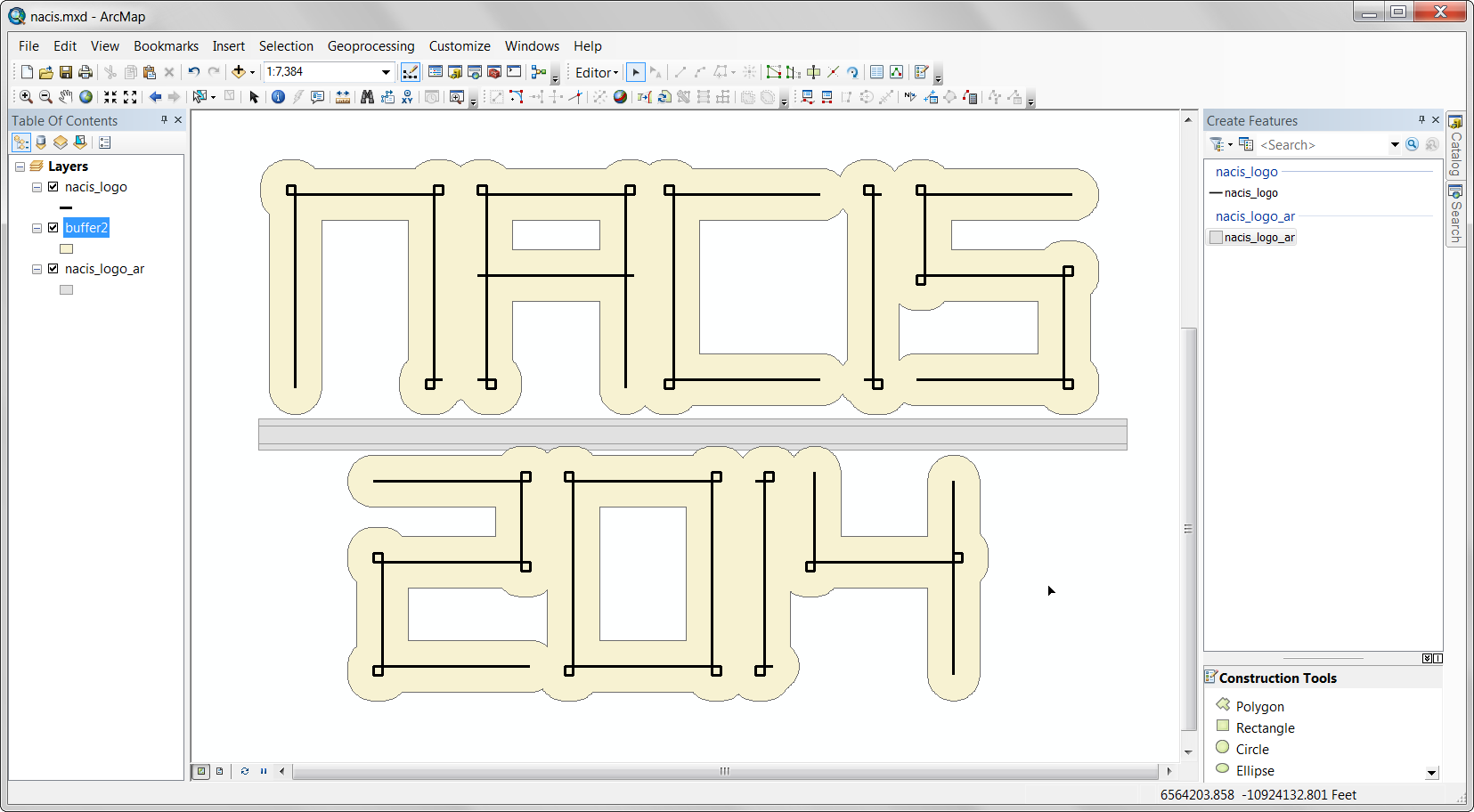The width and height of the screenshot is (1474, 812).
Task: Open the Find binoculars tool
Action: coord(367,97)
